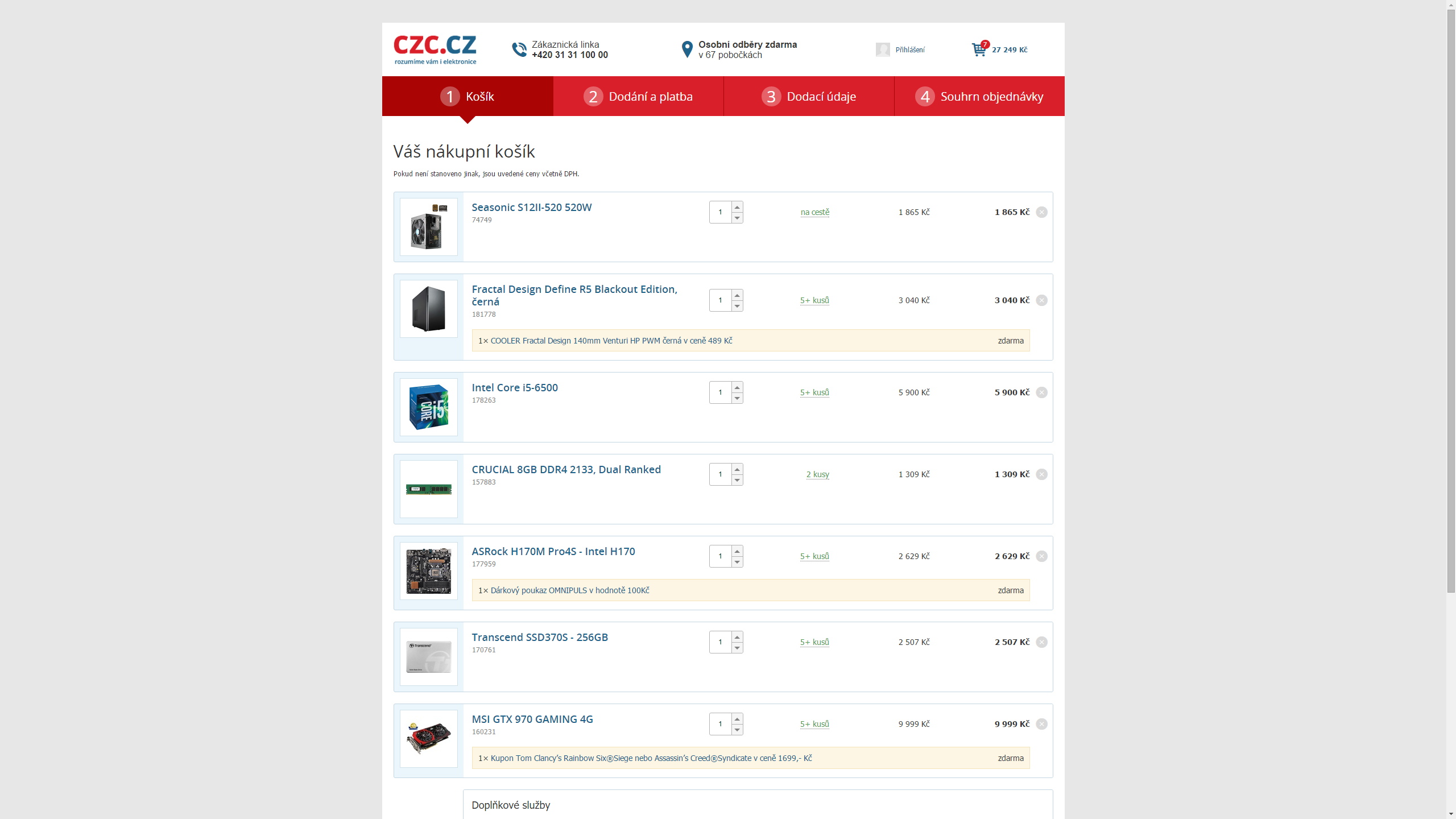The height and width of the screenshot is (819, 1456).
Task: Open COOLER Fractal Design 140mm Venturi gift link
Action: tap(611, 341)
